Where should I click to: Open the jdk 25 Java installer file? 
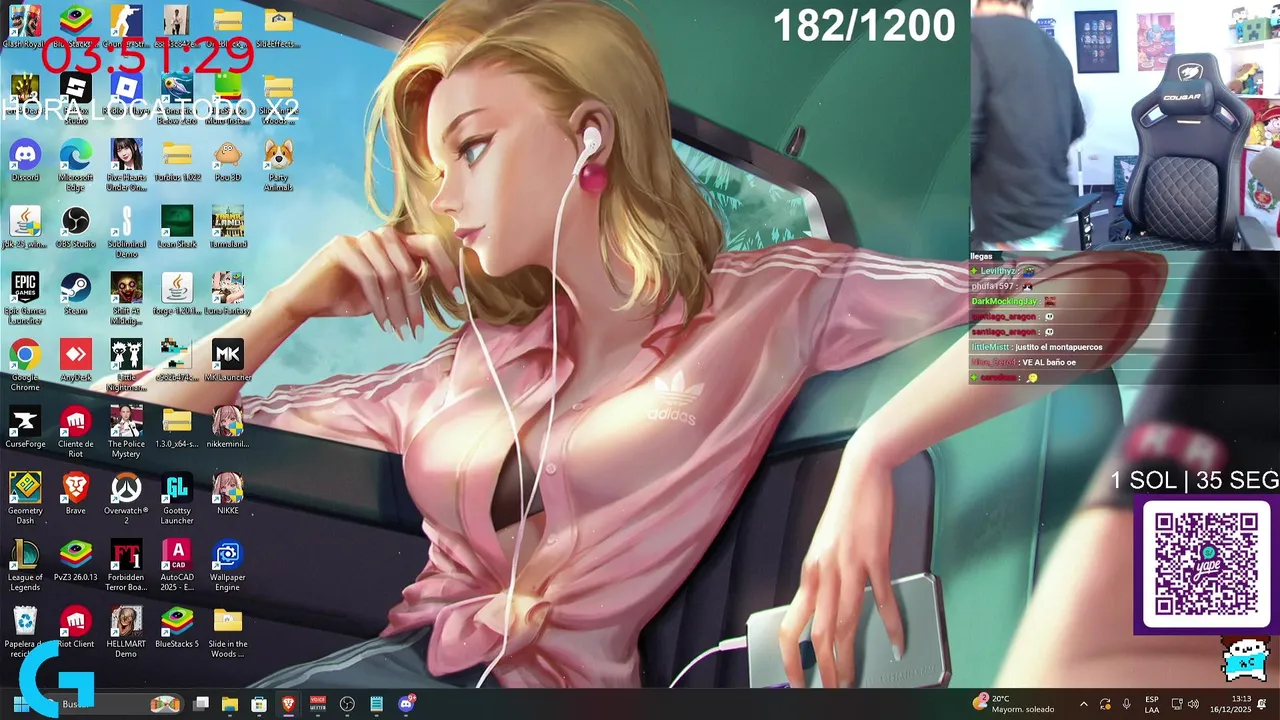pyautogui.click(x=25, y=227)
